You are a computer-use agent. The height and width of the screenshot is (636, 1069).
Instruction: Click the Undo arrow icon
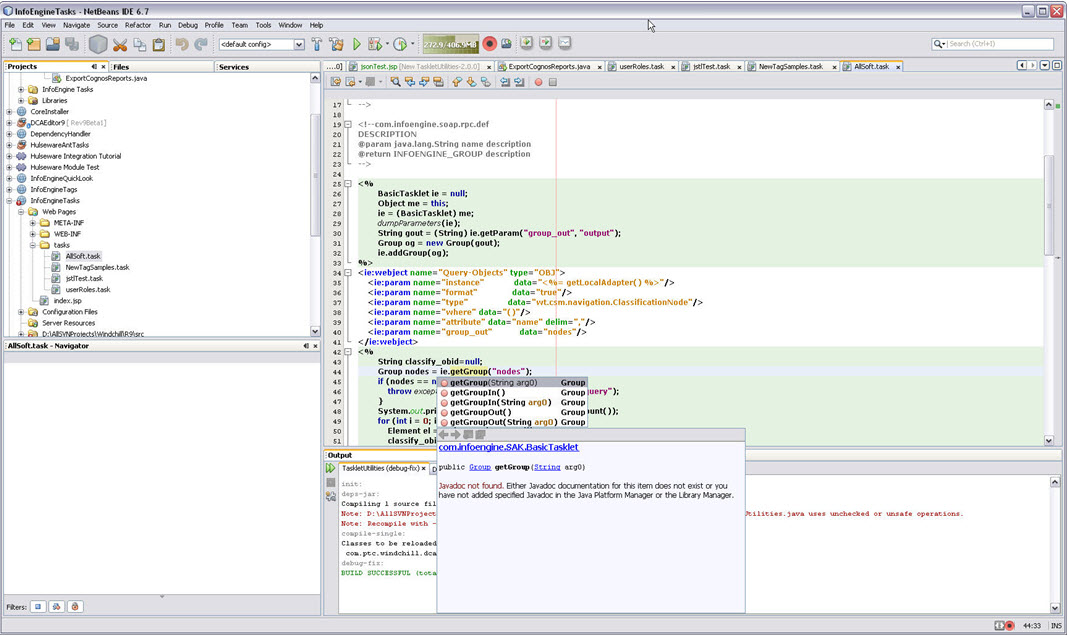coord(181,45)
